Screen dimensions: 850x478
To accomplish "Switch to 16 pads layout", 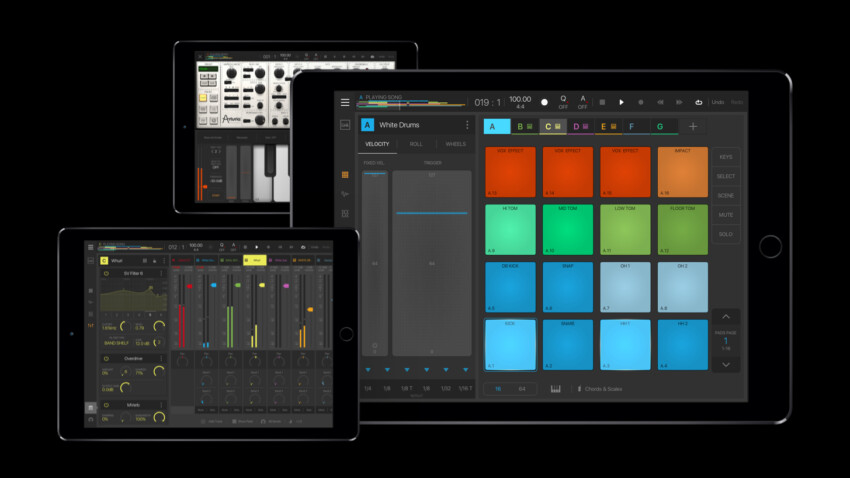I will [x=498, y=389].
